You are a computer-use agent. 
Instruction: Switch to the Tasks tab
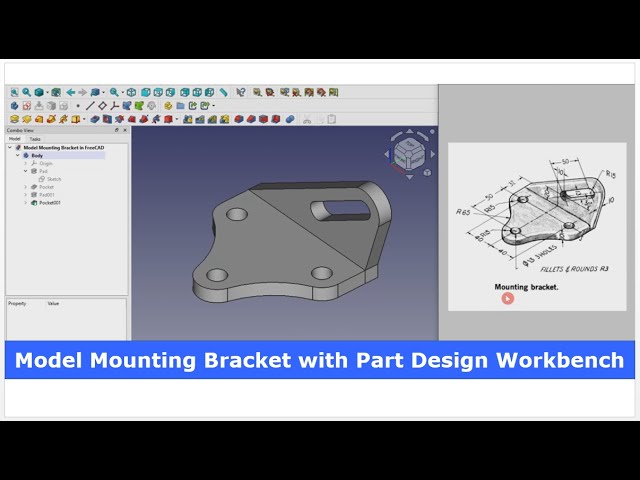[35, 139]
